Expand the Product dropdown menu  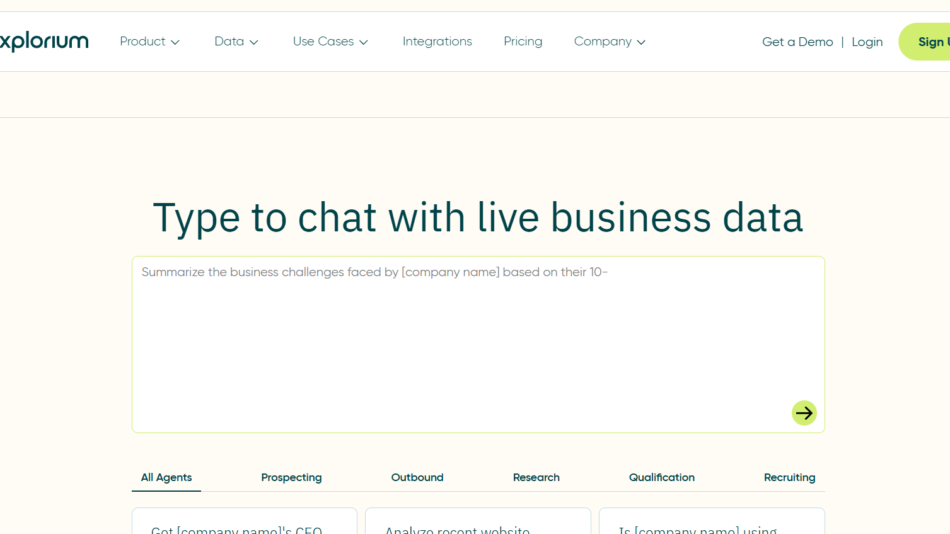tap(149, 42)
